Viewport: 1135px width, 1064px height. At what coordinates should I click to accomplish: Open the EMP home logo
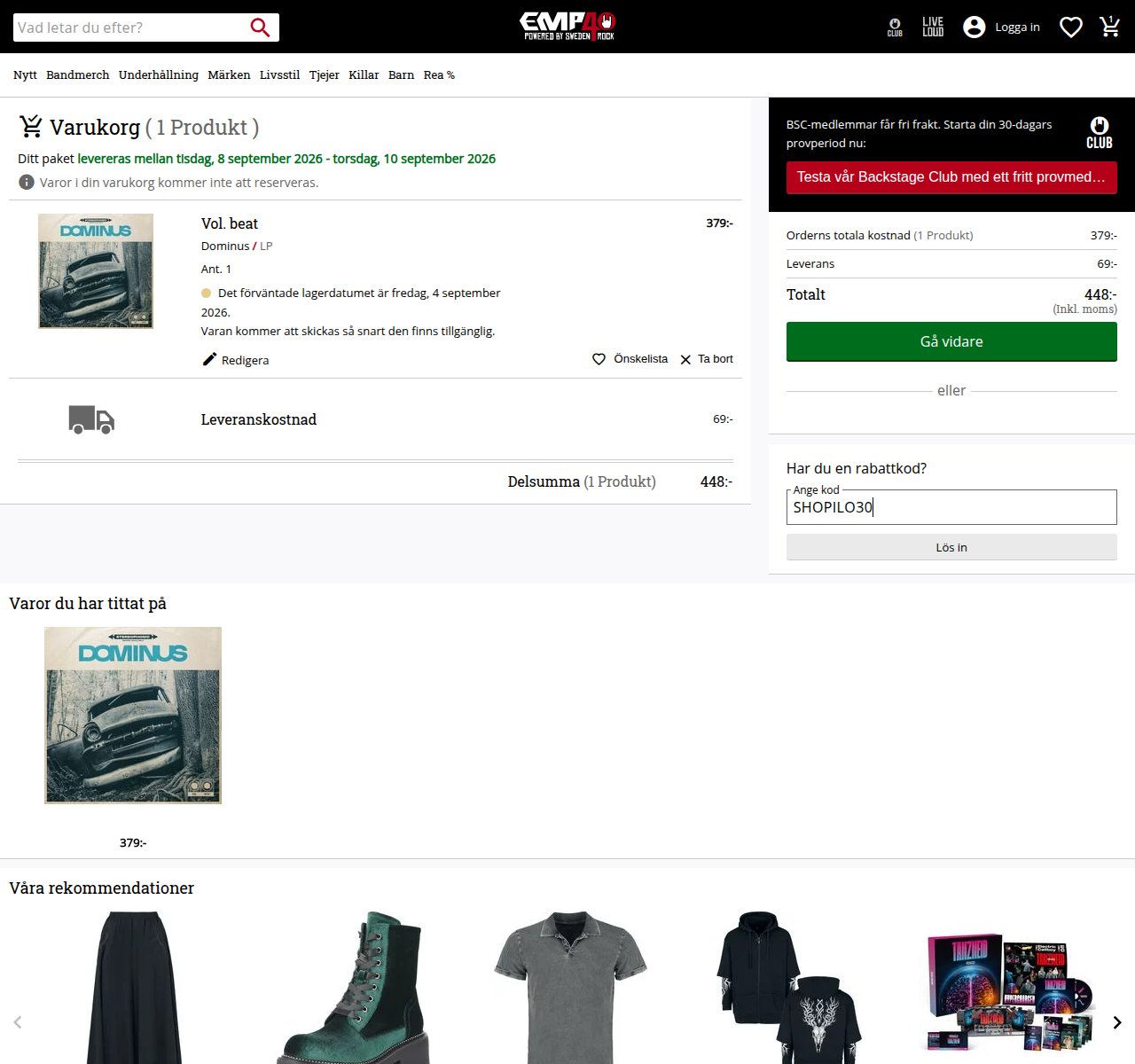click(567, 26)
